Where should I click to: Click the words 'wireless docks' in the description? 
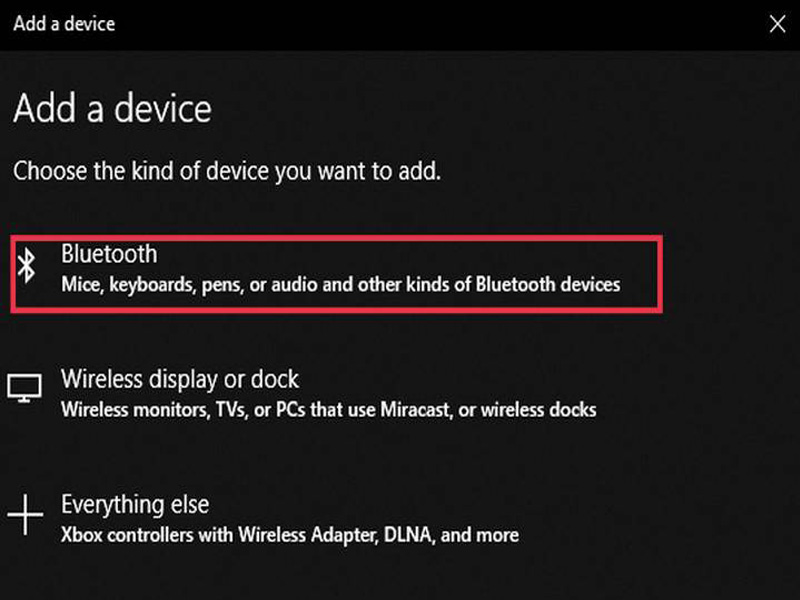coord(539,410)
